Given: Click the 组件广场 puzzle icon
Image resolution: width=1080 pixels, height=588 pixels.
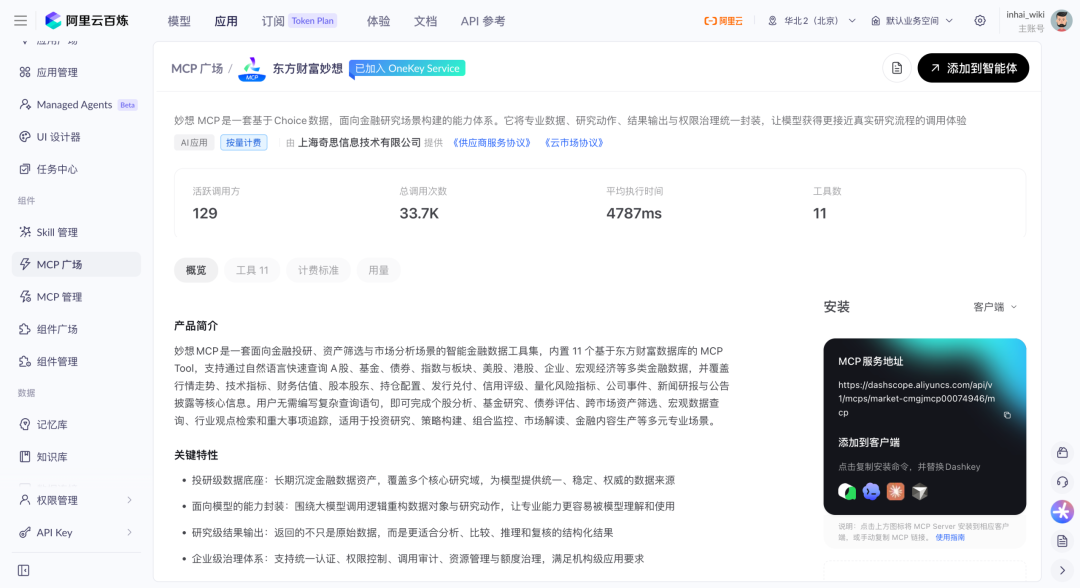Looking at the screenshot, I should pyautogui.click(x=25, y=329).
